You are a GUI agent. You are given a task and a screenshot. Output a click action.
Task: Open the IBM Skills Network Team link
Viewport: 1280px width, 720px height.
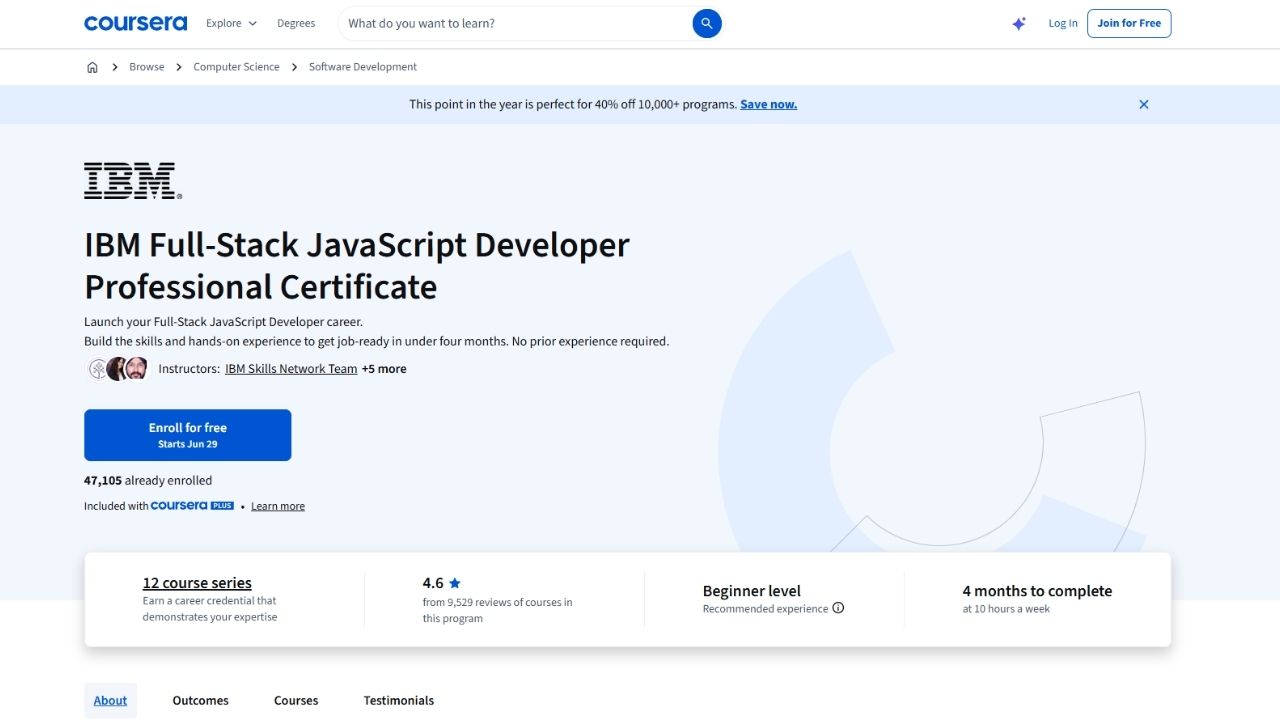pyautogui.click(x=291, y=369)
